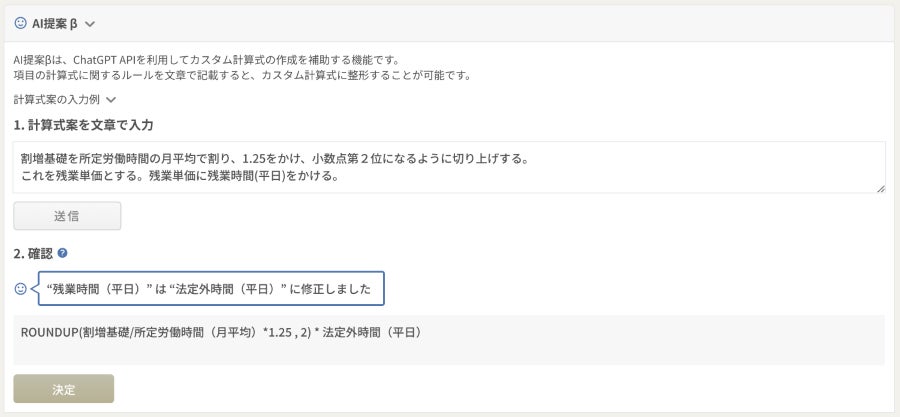Screen dimensions: 900x417
Task: Click the カスタム計算式に整形 description line
Action: [x=242, y=75]
